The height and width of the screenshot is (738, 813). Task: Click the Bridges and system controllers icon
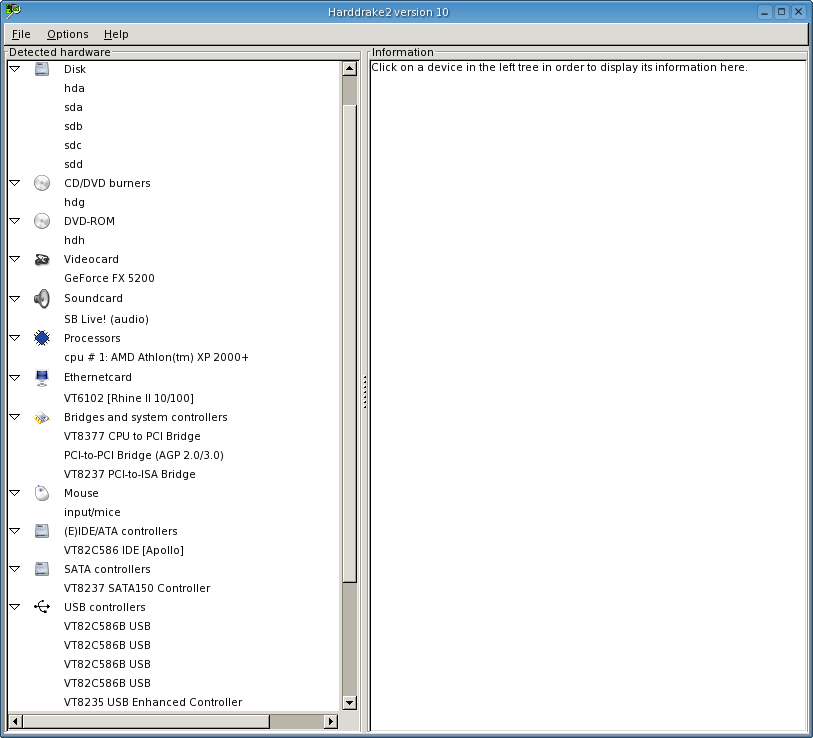pyautogui.click(x=41, y=417)
